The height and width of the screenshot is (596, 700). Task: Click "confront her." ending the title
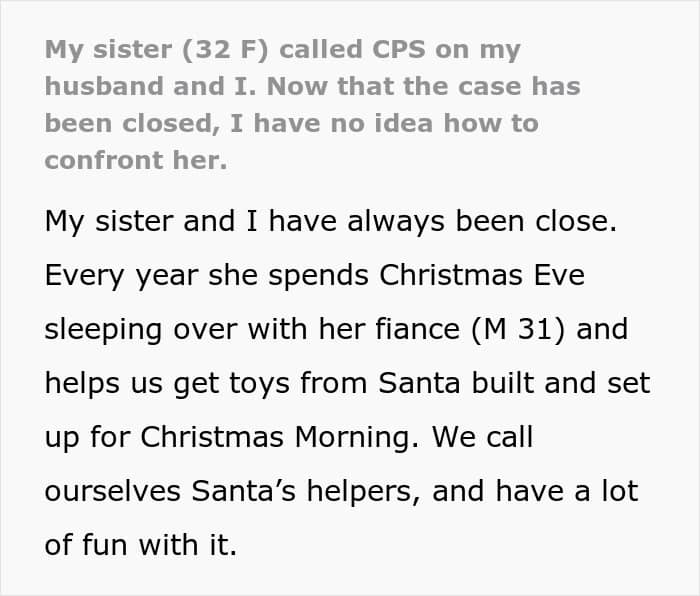click(x=136, y=160)
